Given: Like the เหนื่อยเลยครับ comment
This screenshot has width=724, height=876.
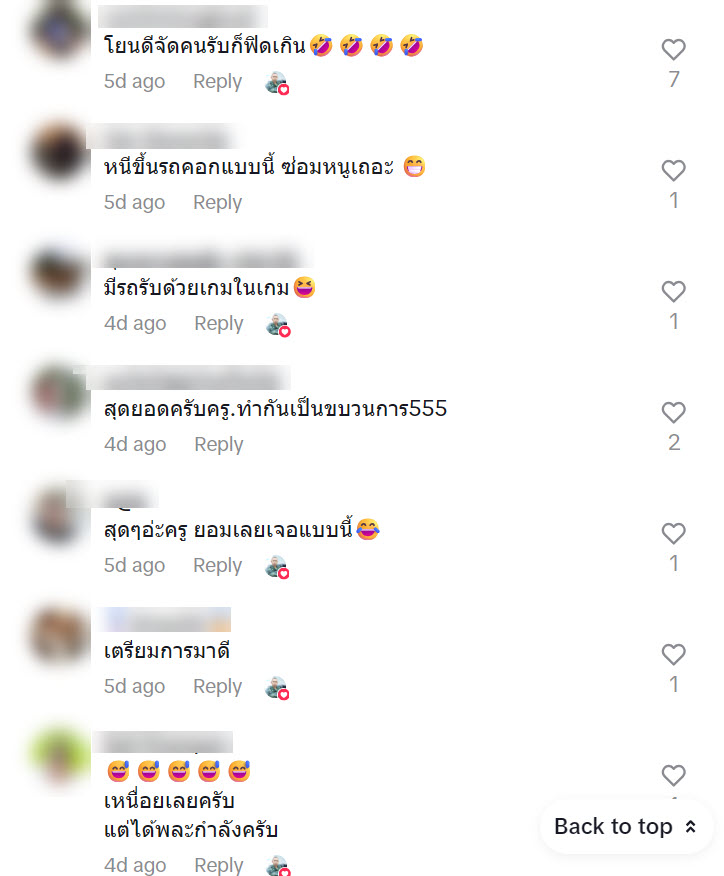Looking at the screenshot, I should pyautogui.click(x=673, y=775).
